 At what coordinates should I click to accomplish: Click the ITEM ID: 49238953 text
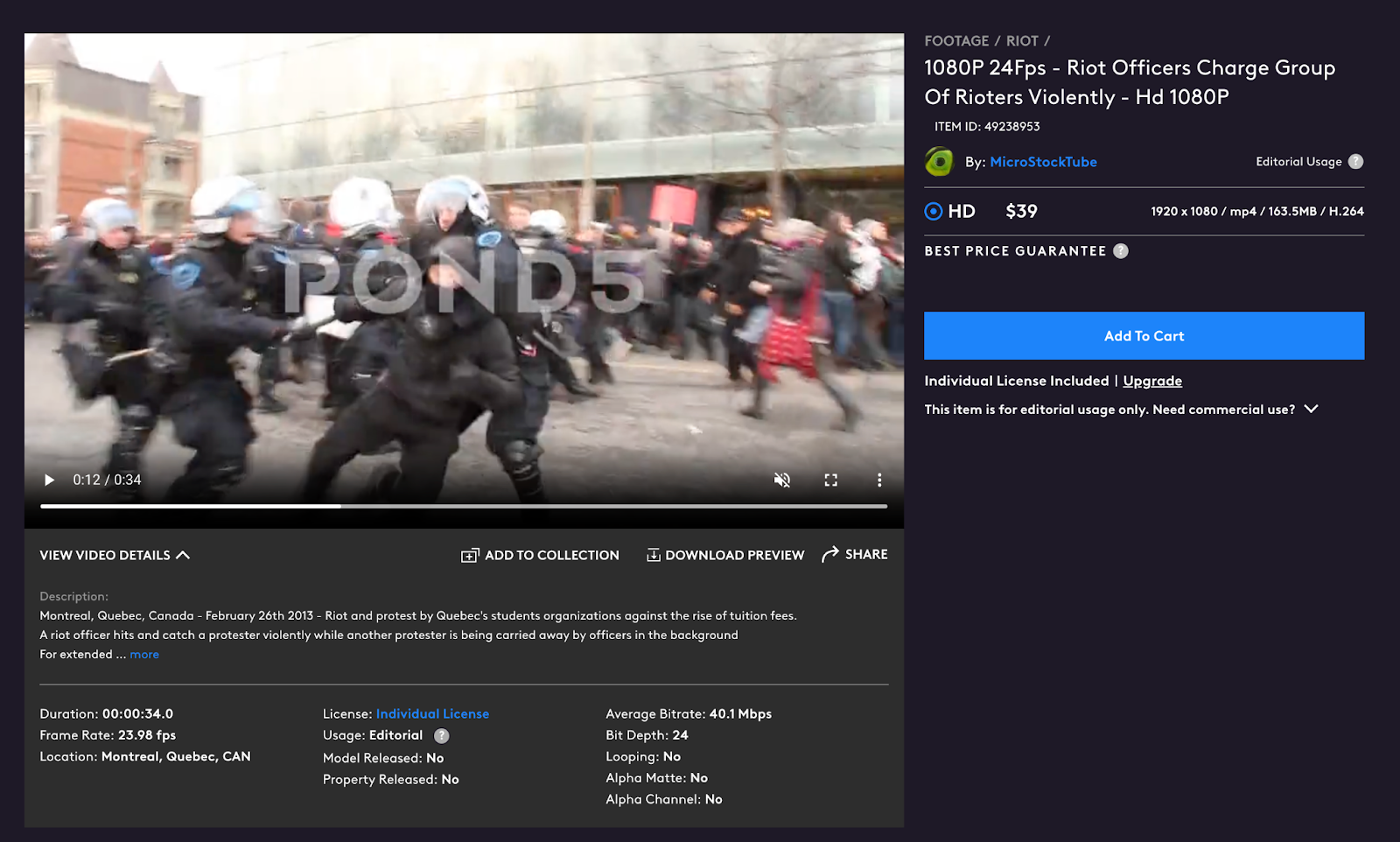tap(987, 126)
